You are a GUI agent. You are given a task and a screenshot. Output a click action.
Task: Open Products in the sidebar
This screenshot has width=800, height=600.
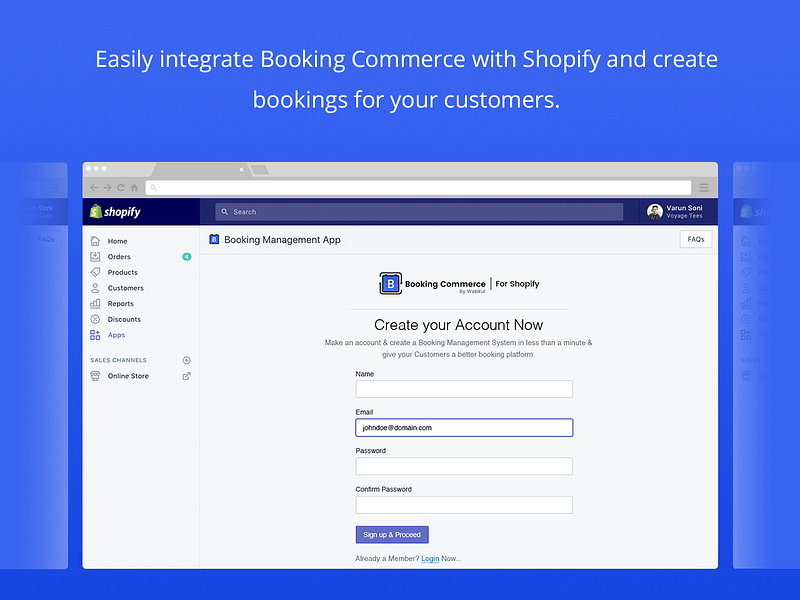tap(122, 272)
